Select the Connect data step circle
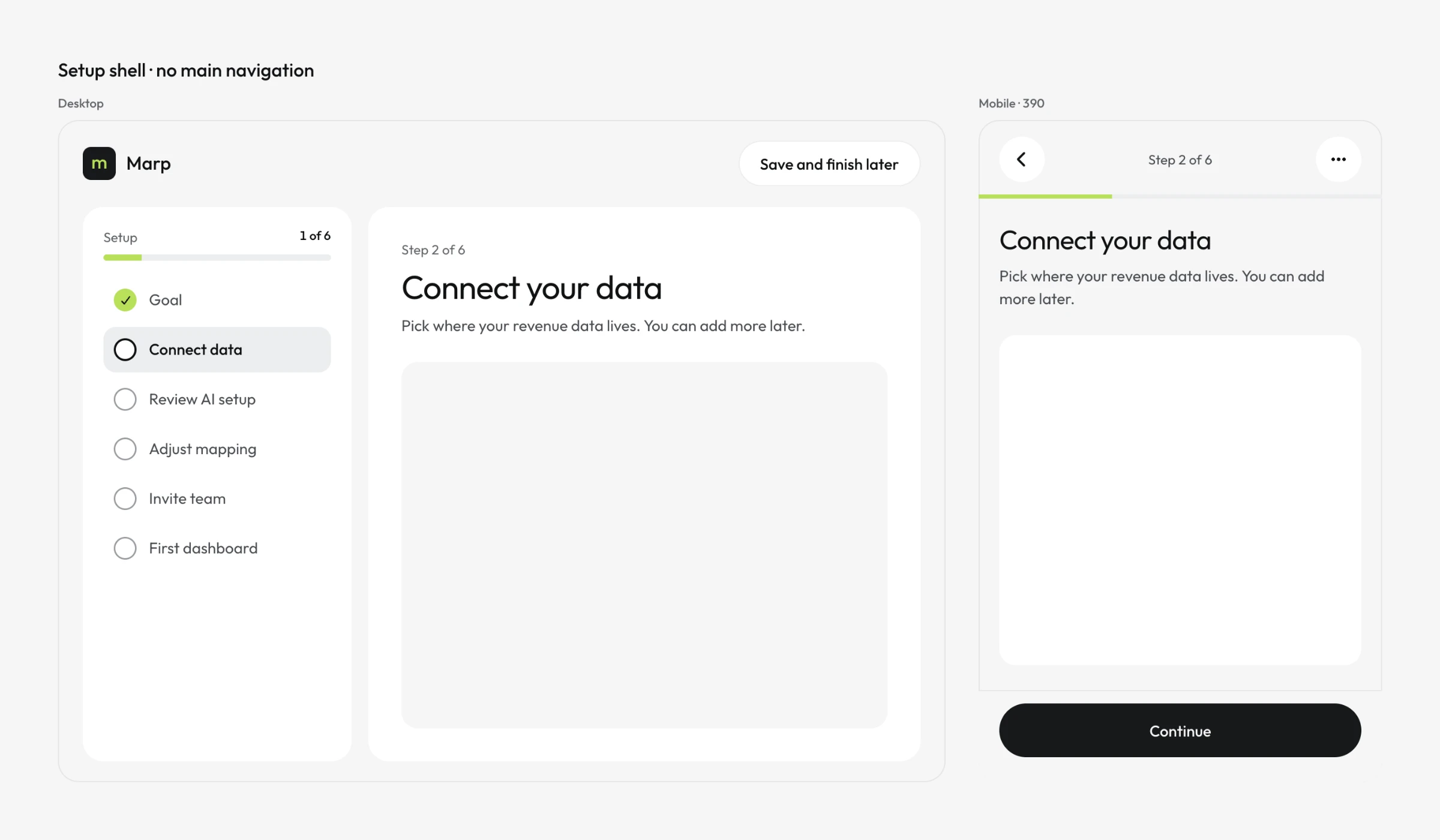The width and height of the screenshot is (1440, 840). click(125, 350)
